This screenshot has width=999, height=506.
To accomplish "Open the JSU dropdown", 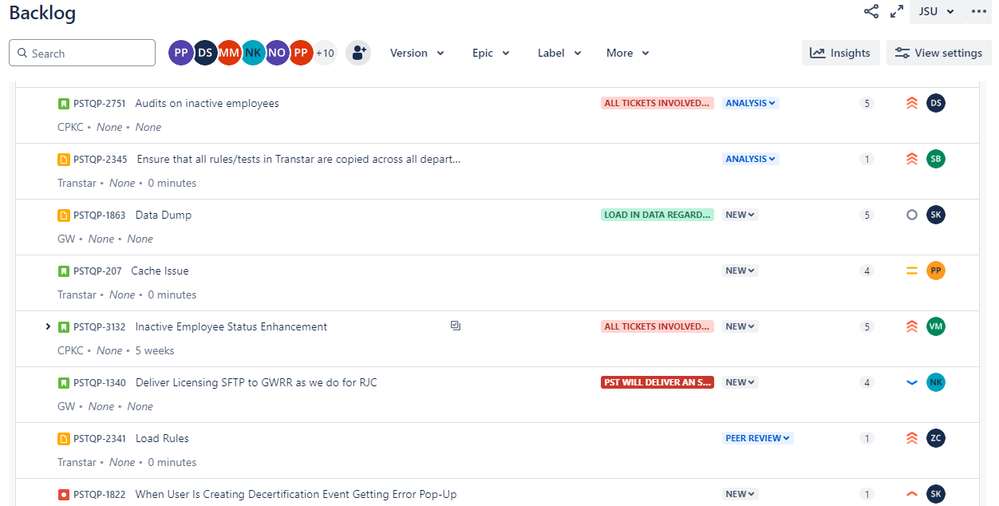I will click(936, 11).
